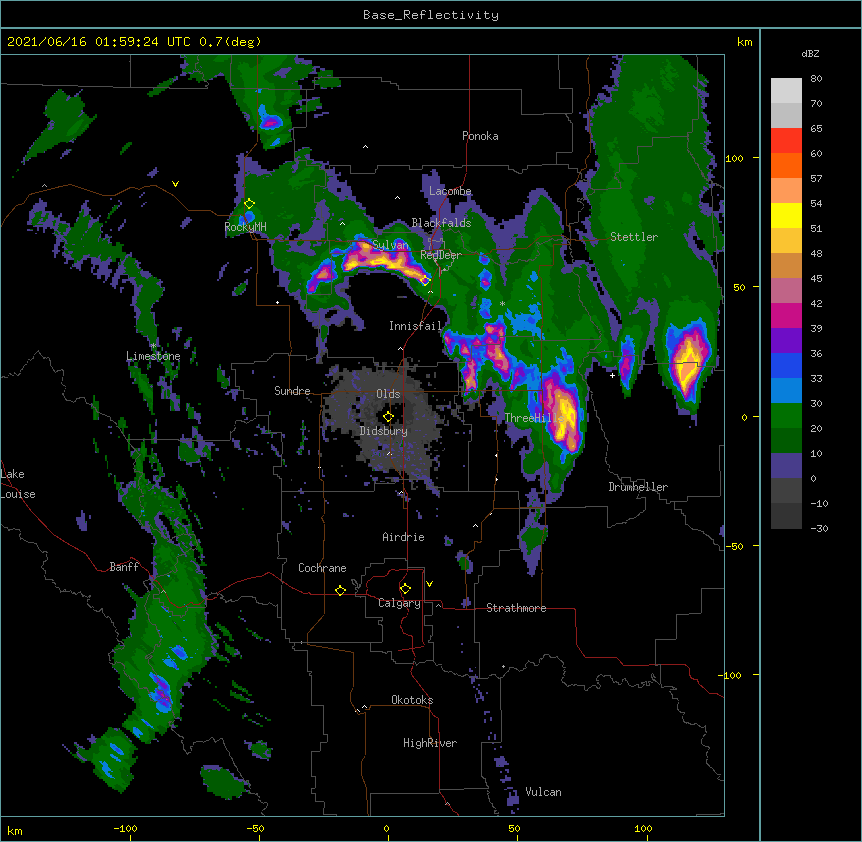862x842 pixels.
Task: Click the dBZ legend heading
Action: (x=810, y=54)
